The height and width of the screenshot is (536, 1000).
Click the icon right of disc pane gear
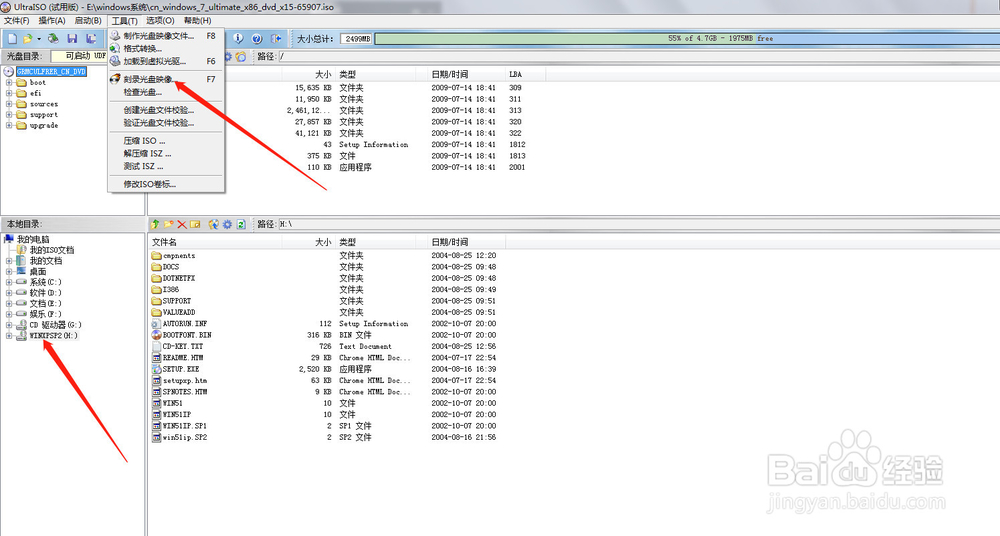[x=240, y=57]
